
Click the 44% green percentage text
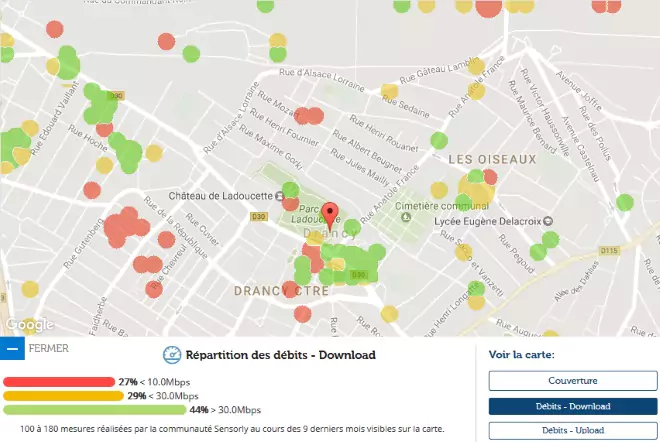point(197,409)
